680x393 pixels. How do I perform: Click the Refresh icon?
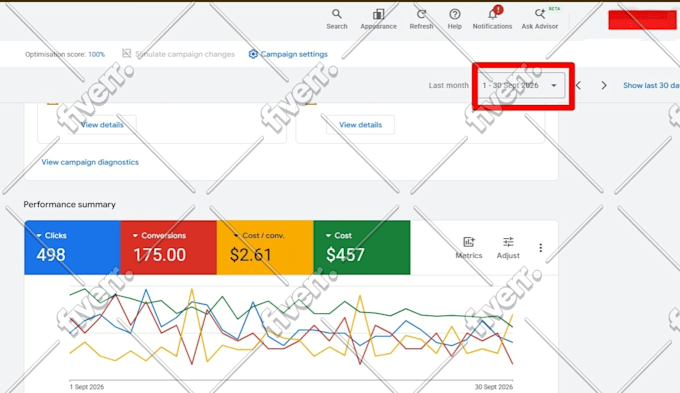(x=421, y=14)
